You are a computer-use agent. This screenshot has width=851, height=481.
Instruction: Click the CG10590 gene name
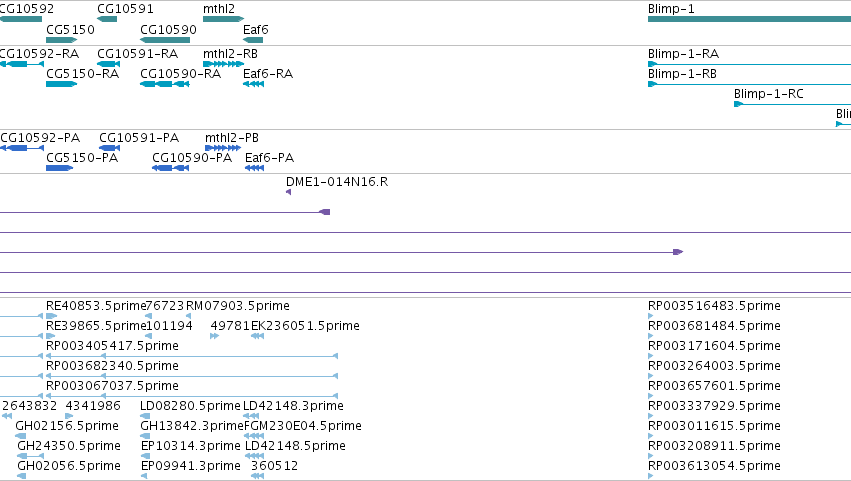click(x=168, y=30)
